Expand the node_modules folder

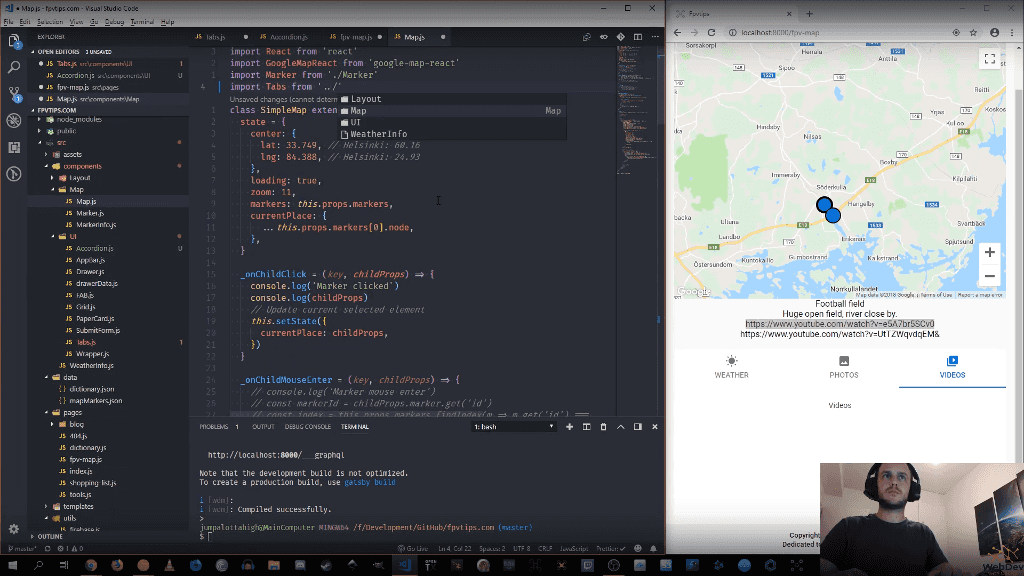point(78,119)
